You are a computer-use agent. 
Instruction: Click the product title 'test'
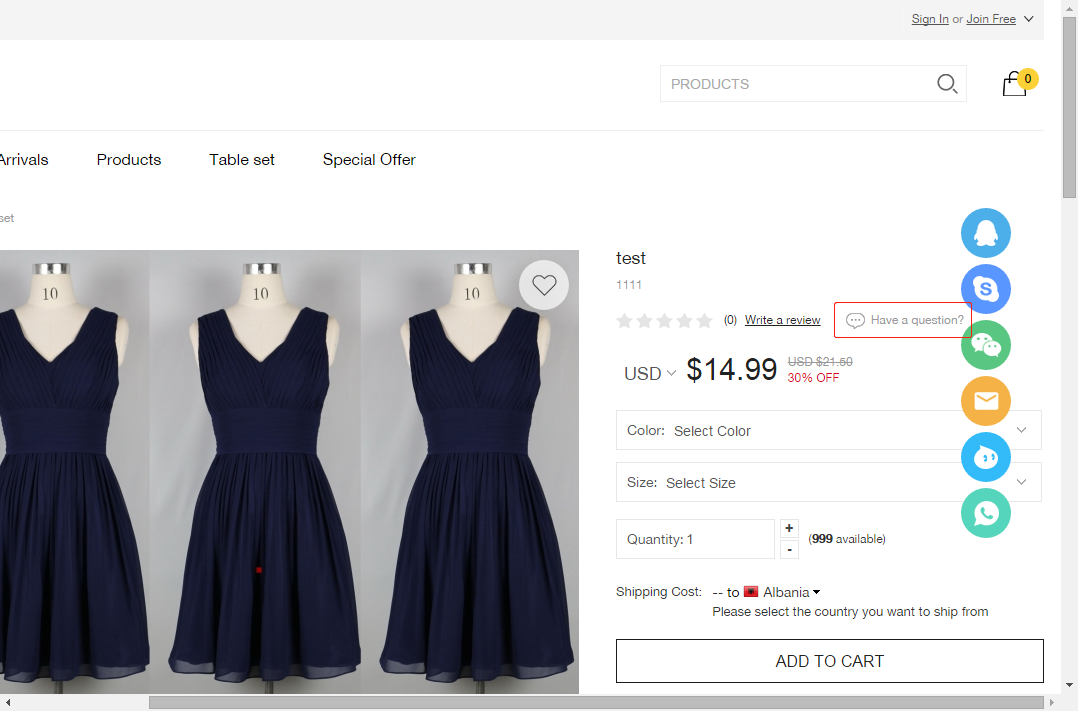click(x=630, y=258)
